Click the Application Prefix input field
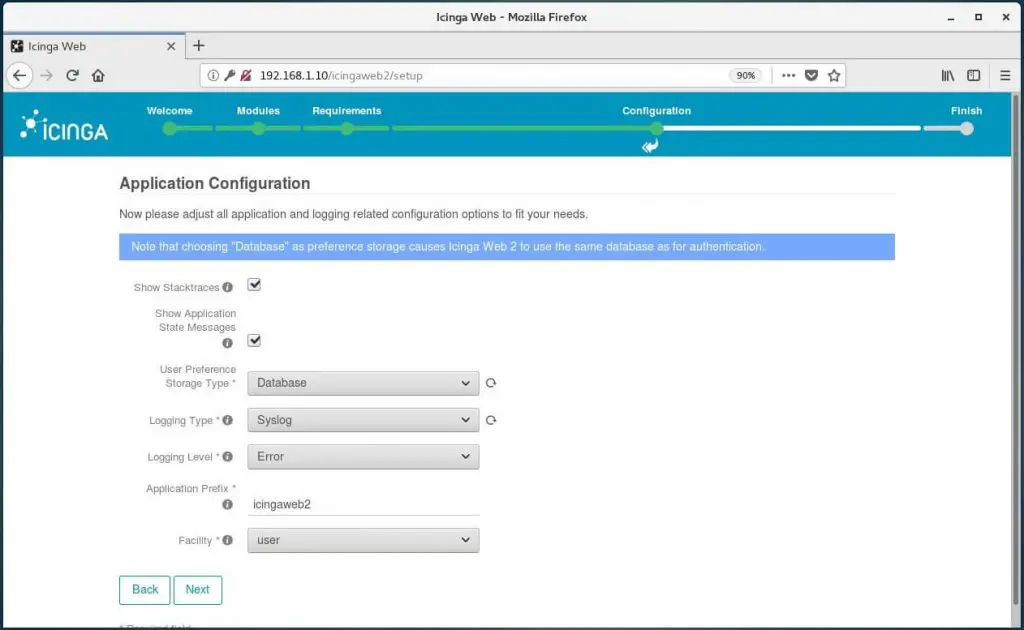This screenshot has width=1024, height=630. [363, 505]
